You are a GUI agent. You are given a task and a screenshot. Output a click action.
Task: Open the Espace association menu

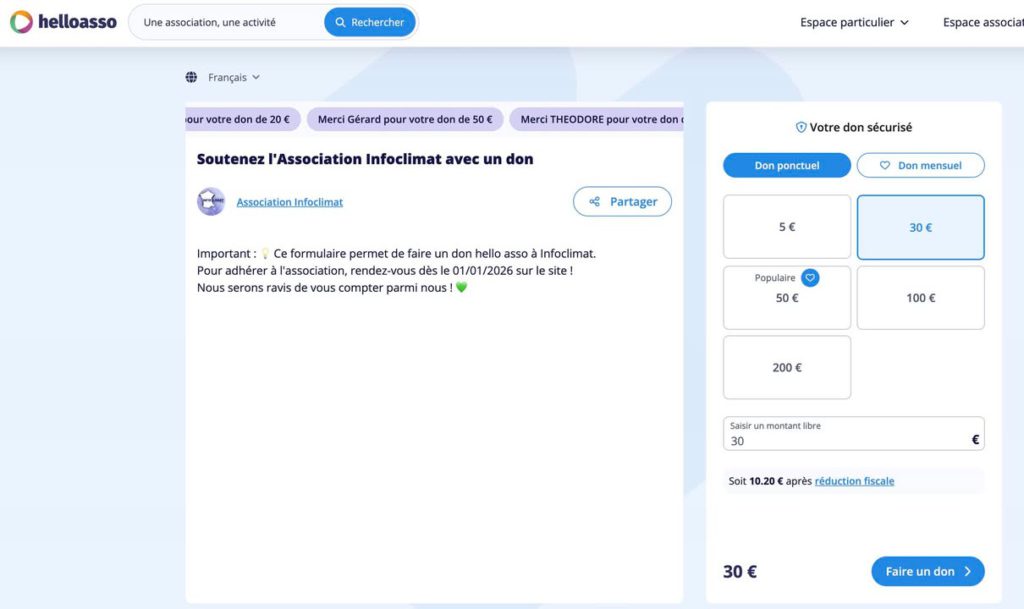pyautogui.click(x=983, y=22)
